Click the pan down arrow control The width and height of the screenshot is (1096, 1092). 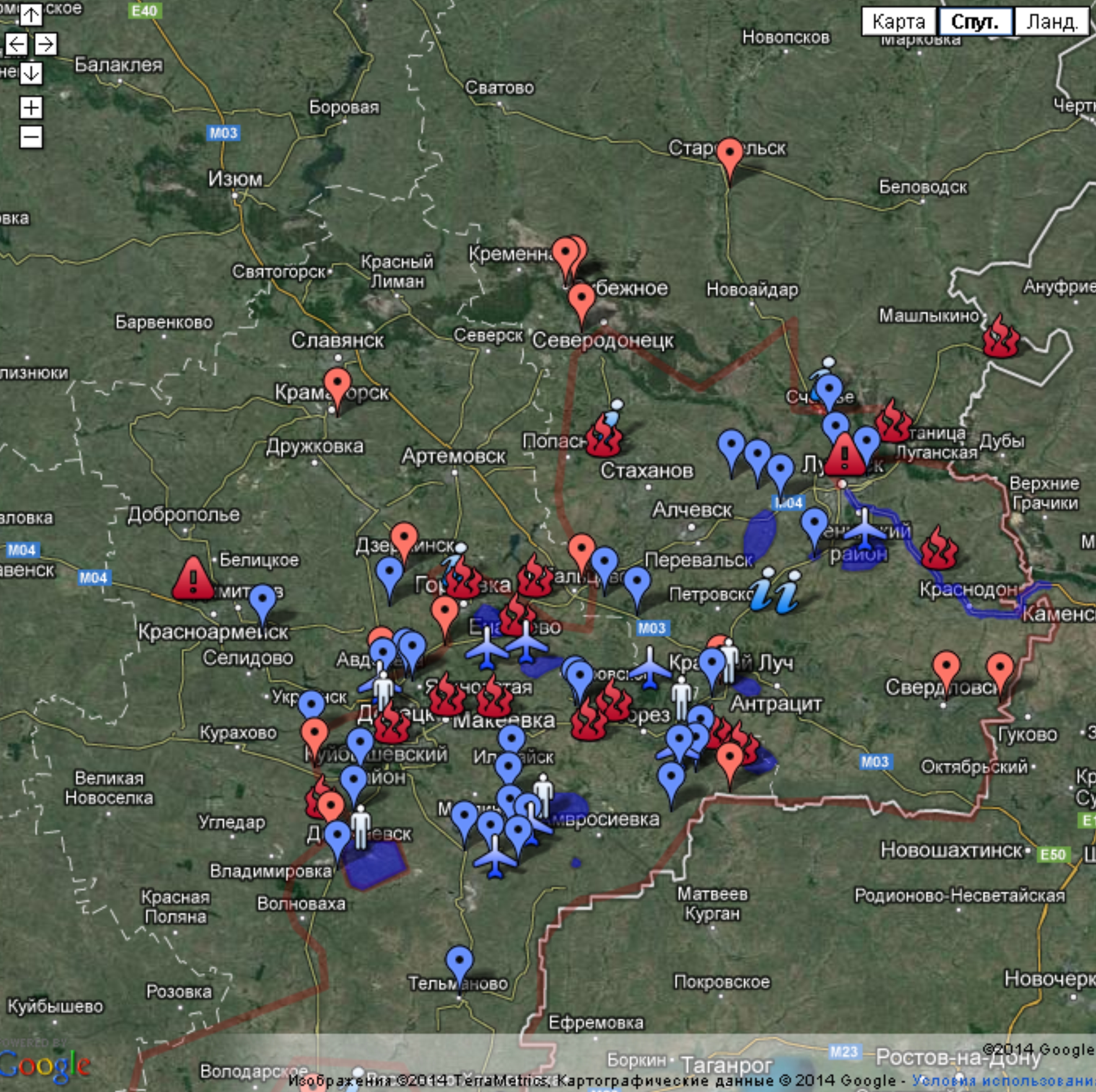[31, 73]
